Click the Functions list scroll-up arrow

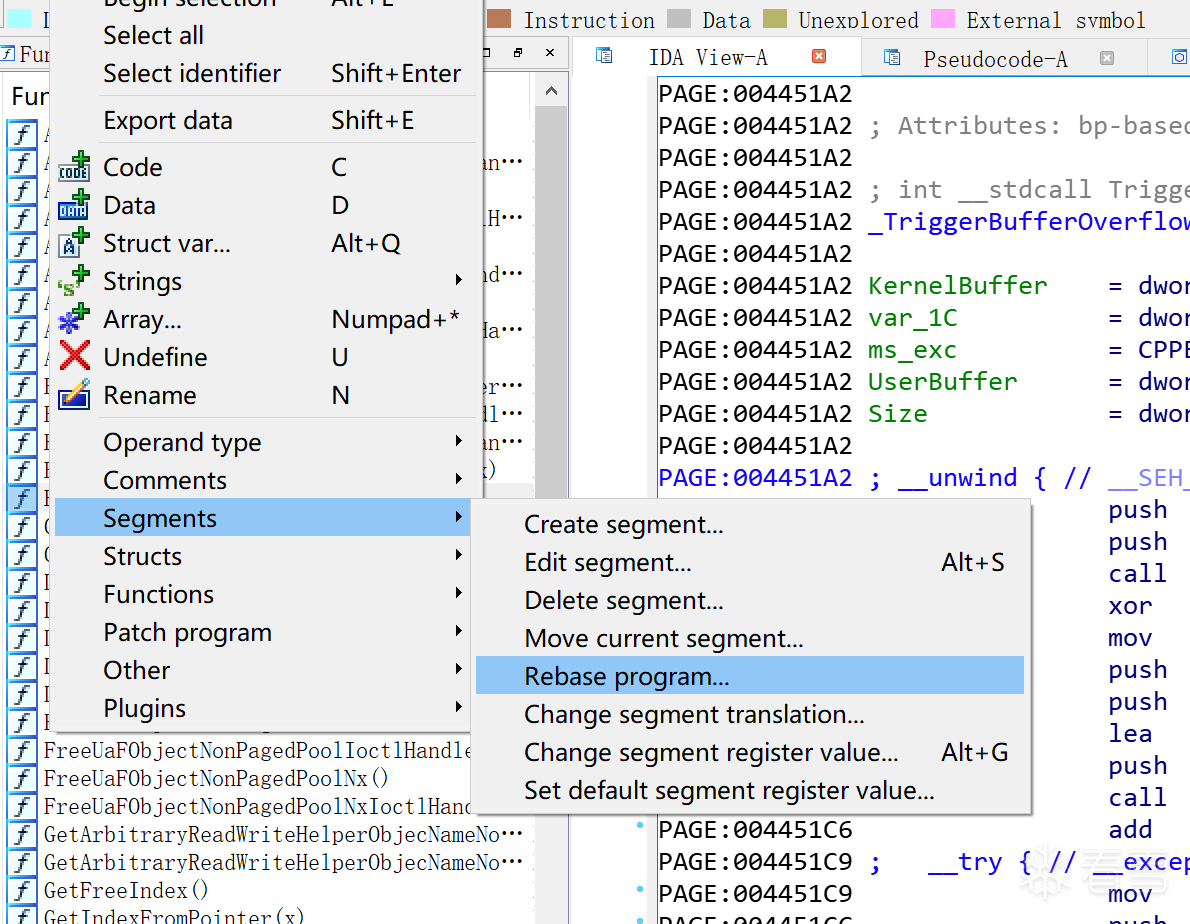point(552,92)
